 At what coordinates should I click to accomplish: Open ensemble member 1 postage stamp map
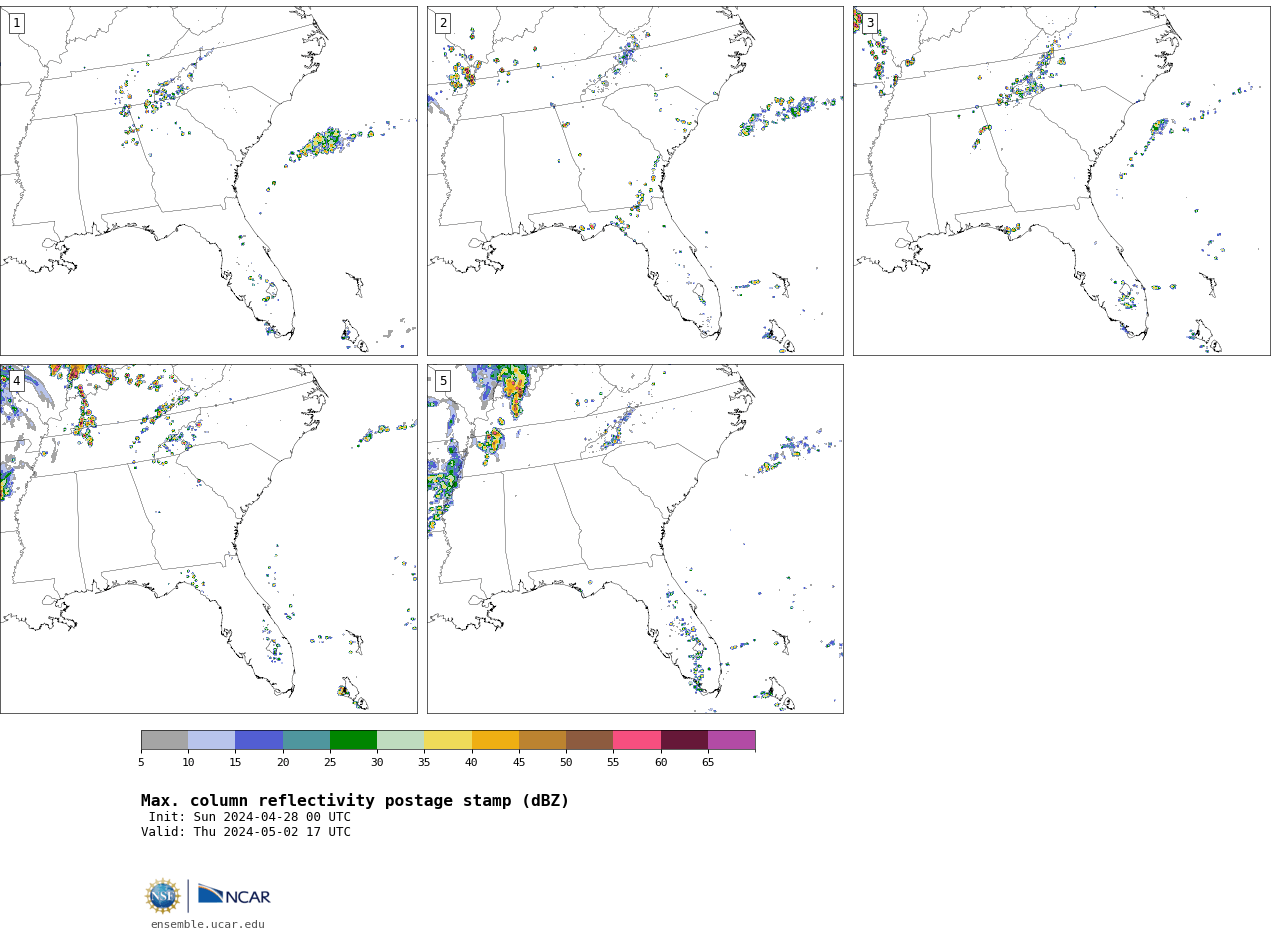(x=208, y=181)
